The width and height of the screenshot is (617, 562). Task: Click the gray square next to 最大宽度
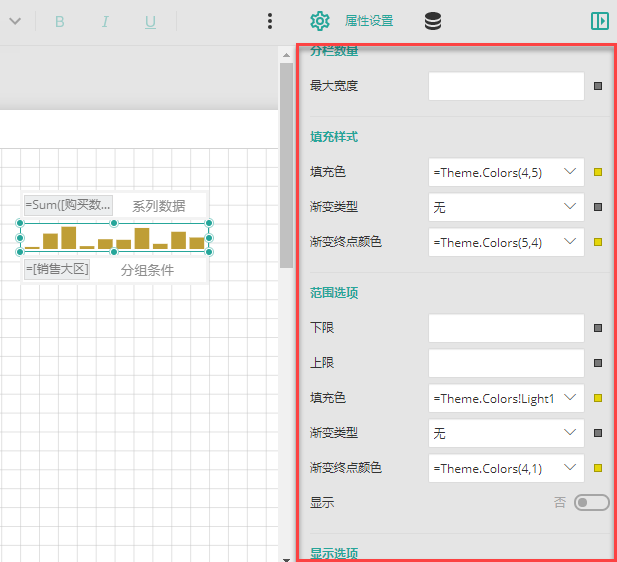[598, 87]
